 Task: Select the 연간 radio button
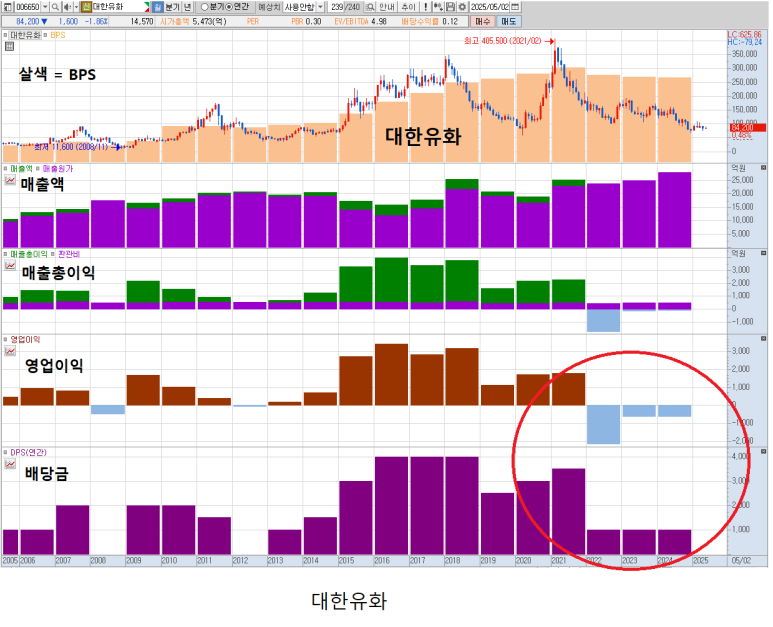(x=229, y=7)
